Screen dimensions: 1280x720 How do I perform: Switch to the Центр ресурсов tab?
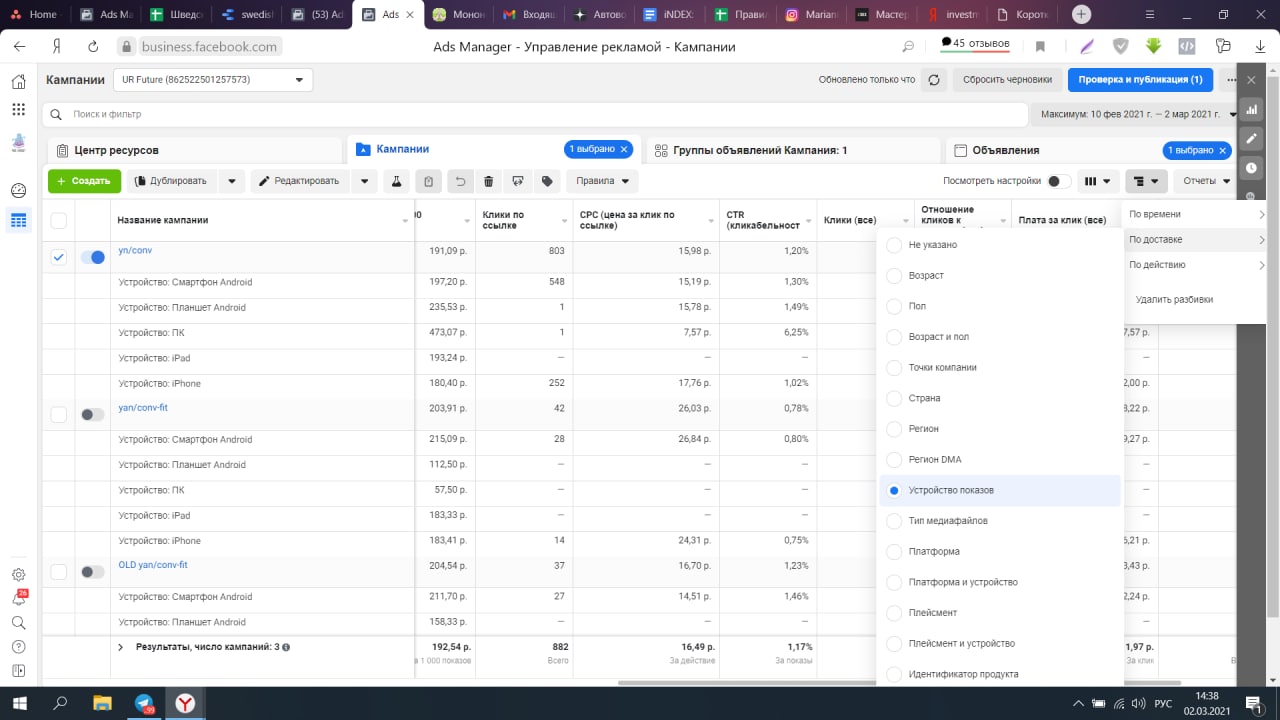[194, 150]
